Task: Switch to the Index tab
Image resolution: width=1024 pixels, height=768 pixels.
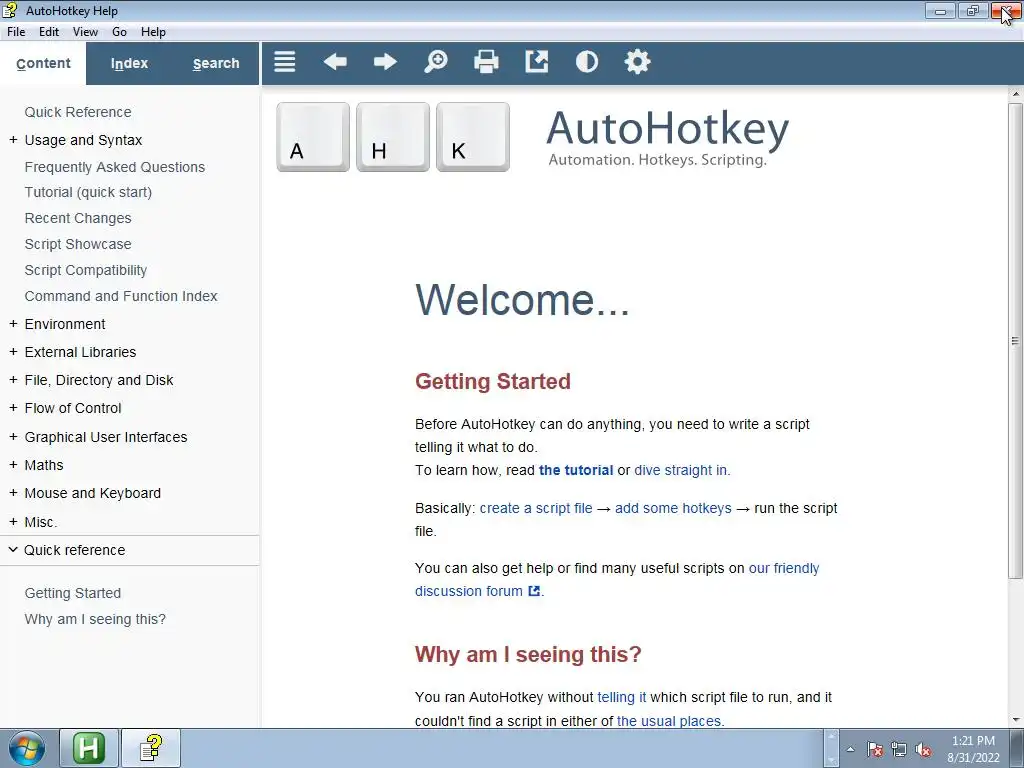Action: pyautogui.click(x=129, y=63)
